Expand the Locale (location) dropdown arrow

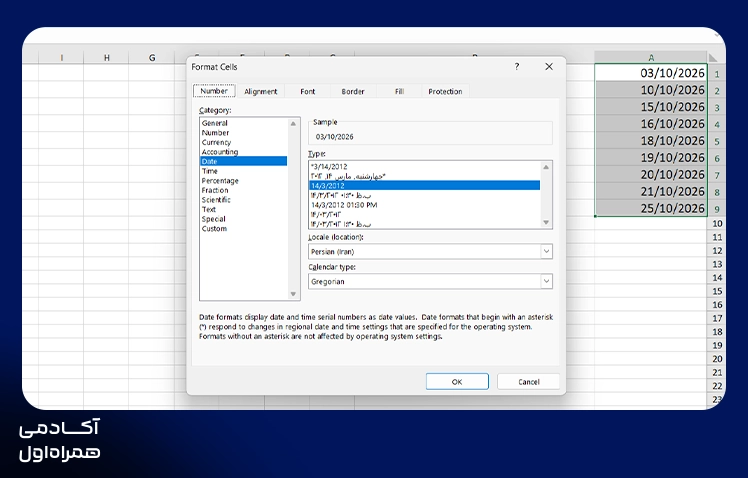coord(546,251)
